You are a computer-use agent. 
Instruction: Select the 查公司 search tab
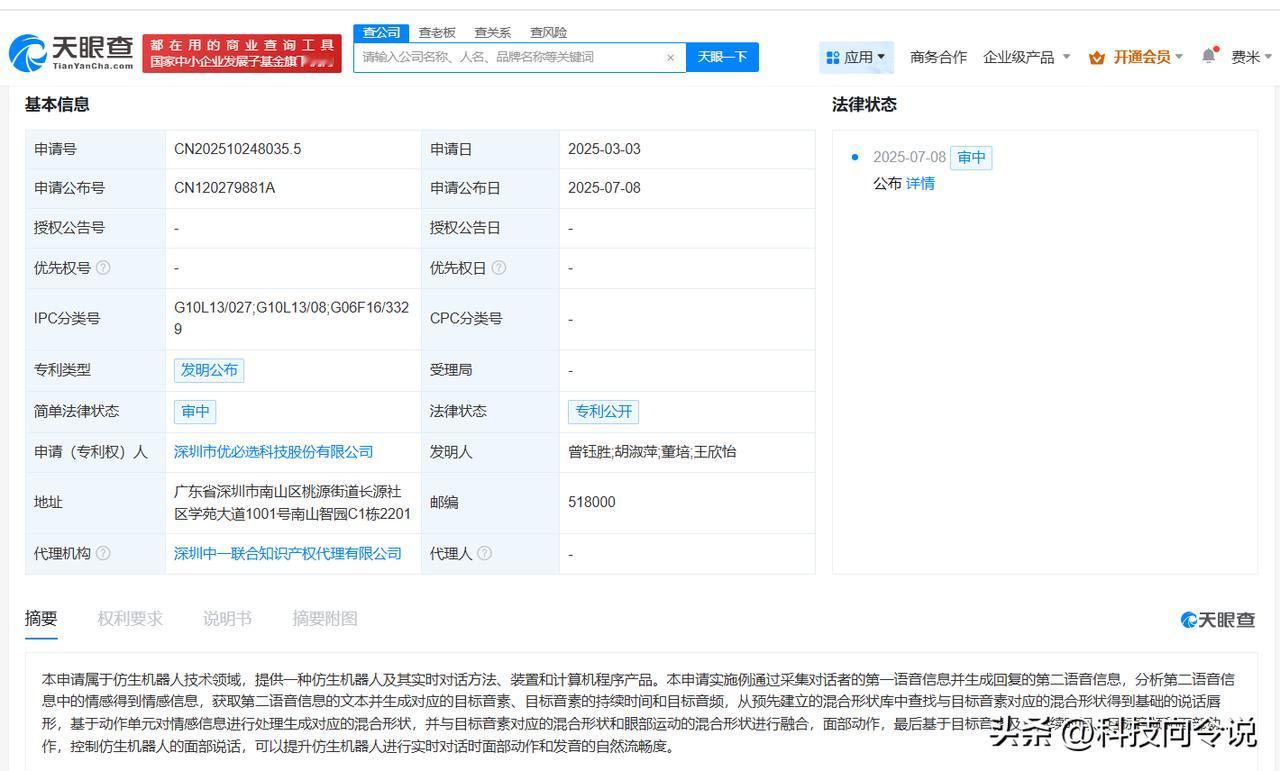tap(381, 32)
